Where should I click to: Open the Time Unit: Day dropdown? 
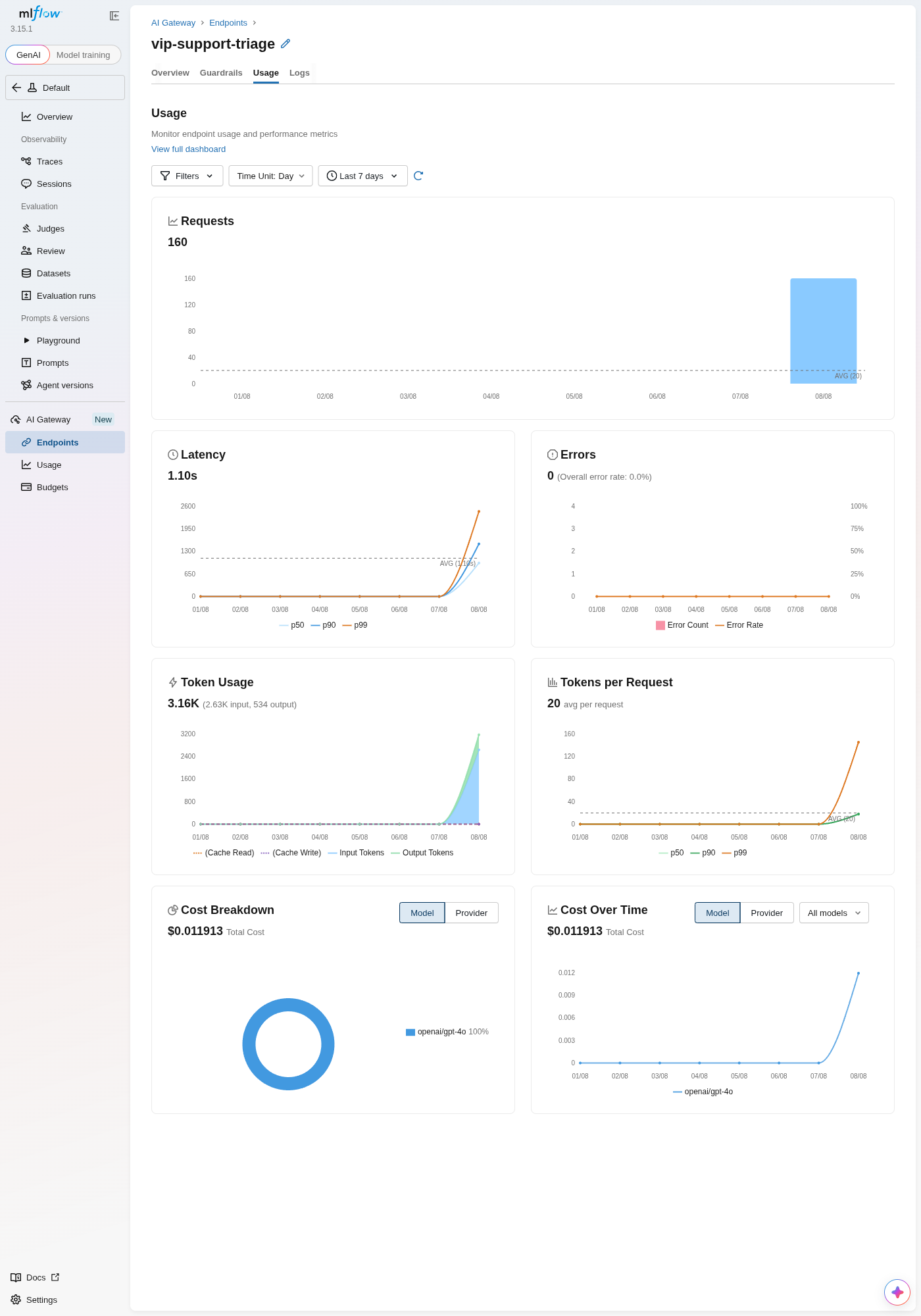pos(270,176)
